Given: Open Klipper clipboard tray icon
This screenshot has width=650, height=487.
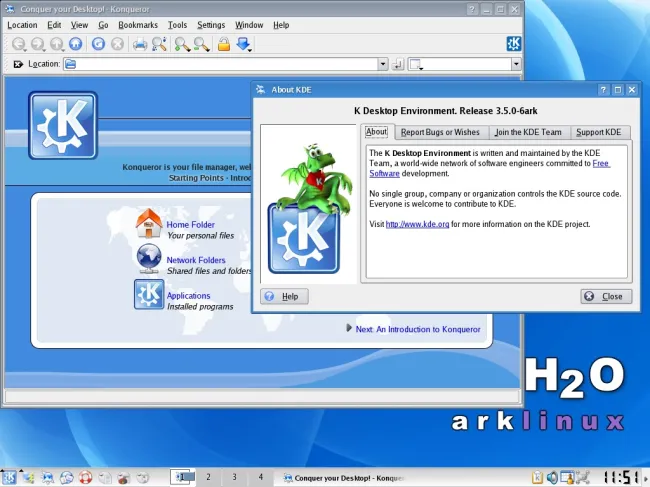Looking at the screenshot, I should click(537, 478).
